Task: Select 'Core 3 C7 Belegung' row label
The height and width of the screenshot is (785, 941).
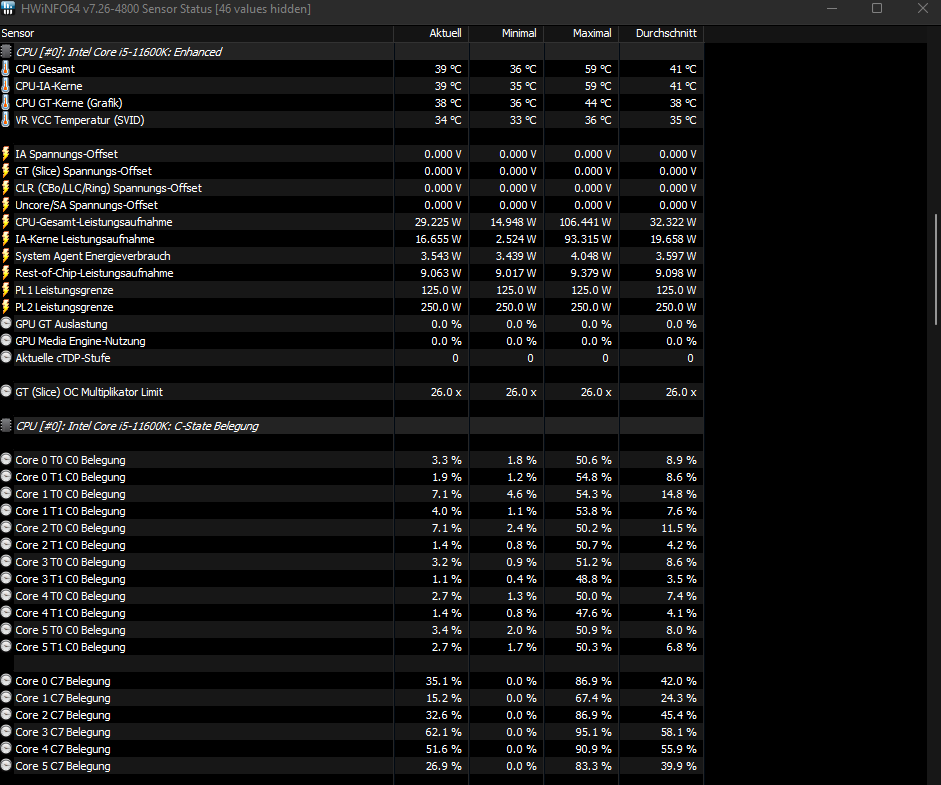Action: click(x=63, y=732)
